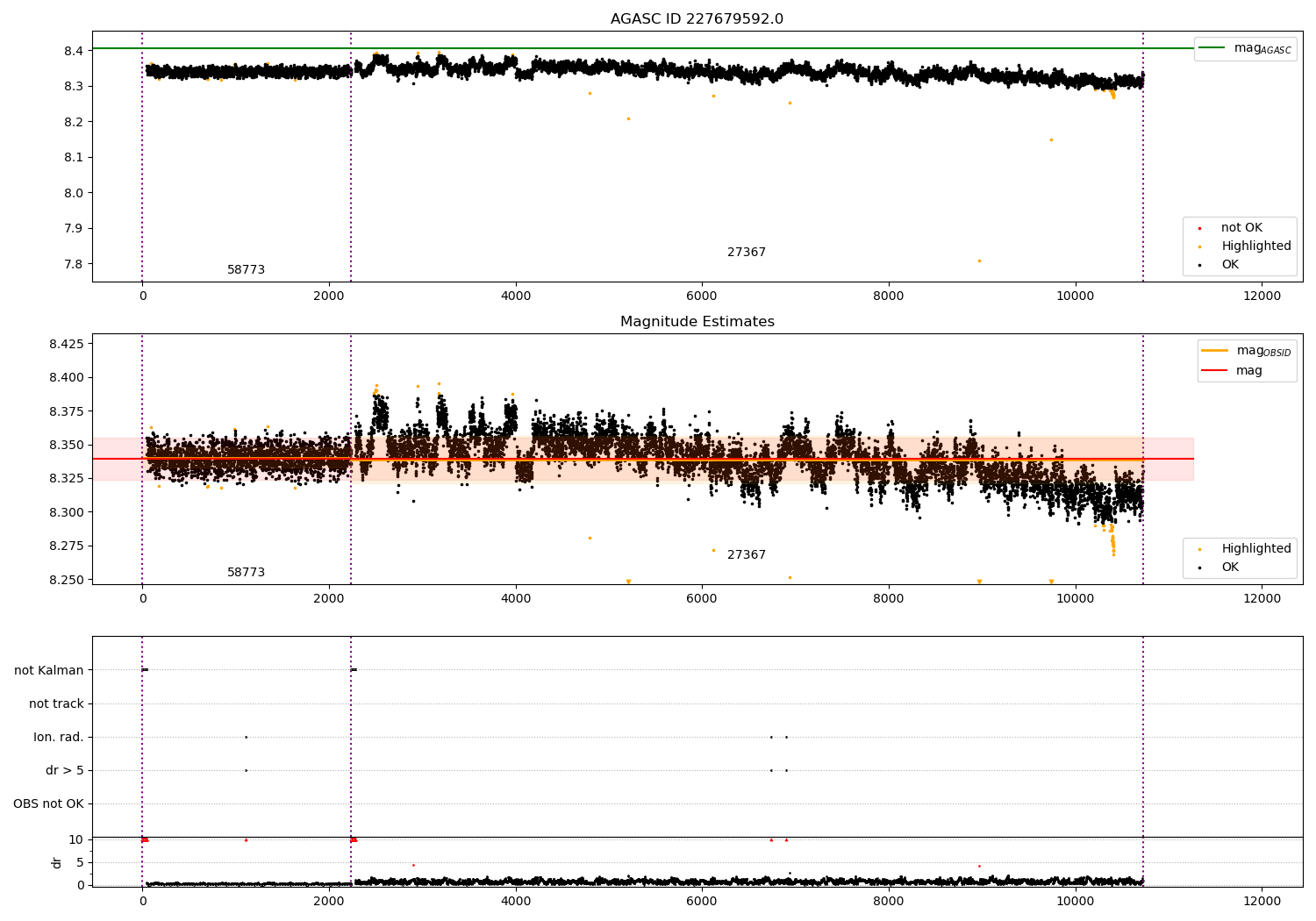
Task: Click the title AGASC ID 227679592.0
Action: (697, 19)
